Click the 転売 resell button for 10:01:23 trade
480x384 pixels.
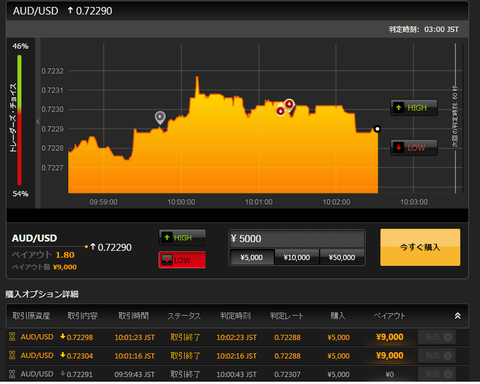pos(437,337)
